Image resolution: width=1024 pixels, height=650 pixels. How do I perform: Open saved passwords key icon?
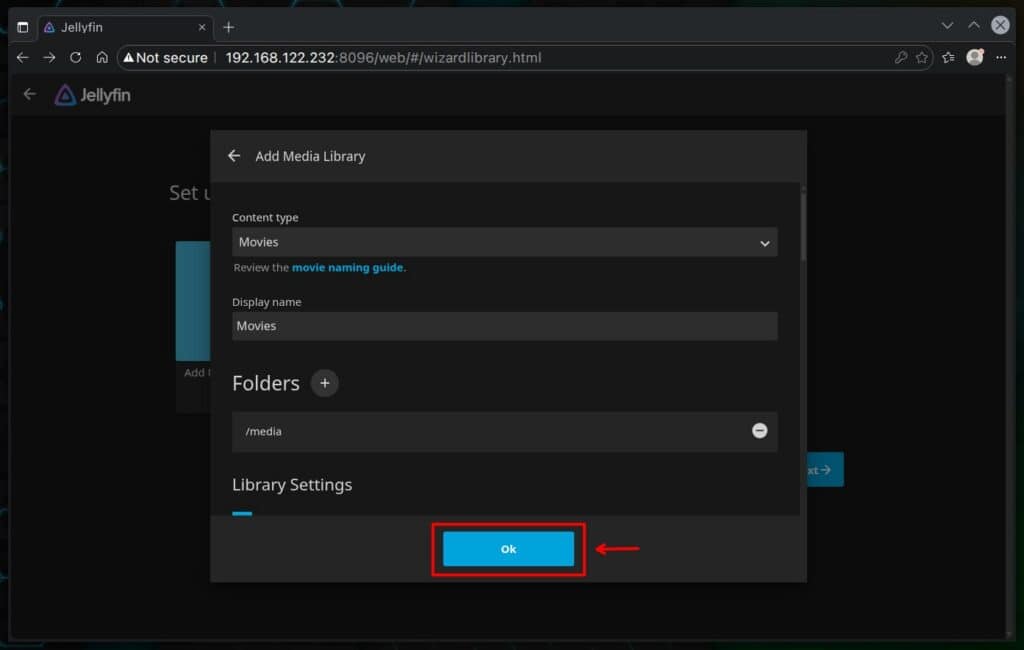click(x=901, y=58)
